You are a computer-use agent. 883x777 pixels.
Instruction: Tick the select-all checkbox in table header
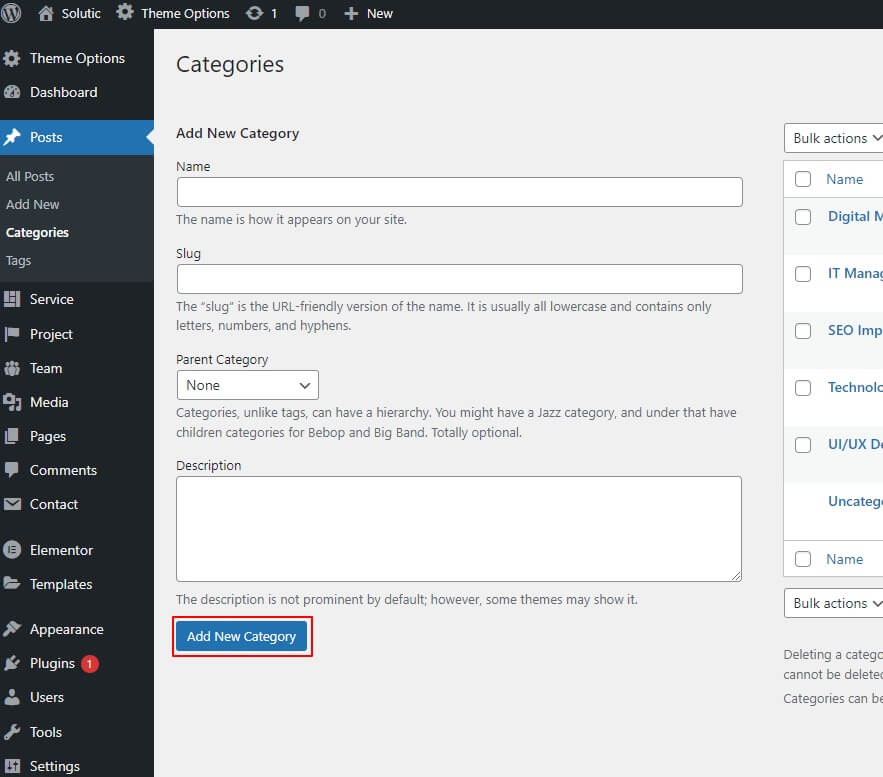(x=803, y=179)
